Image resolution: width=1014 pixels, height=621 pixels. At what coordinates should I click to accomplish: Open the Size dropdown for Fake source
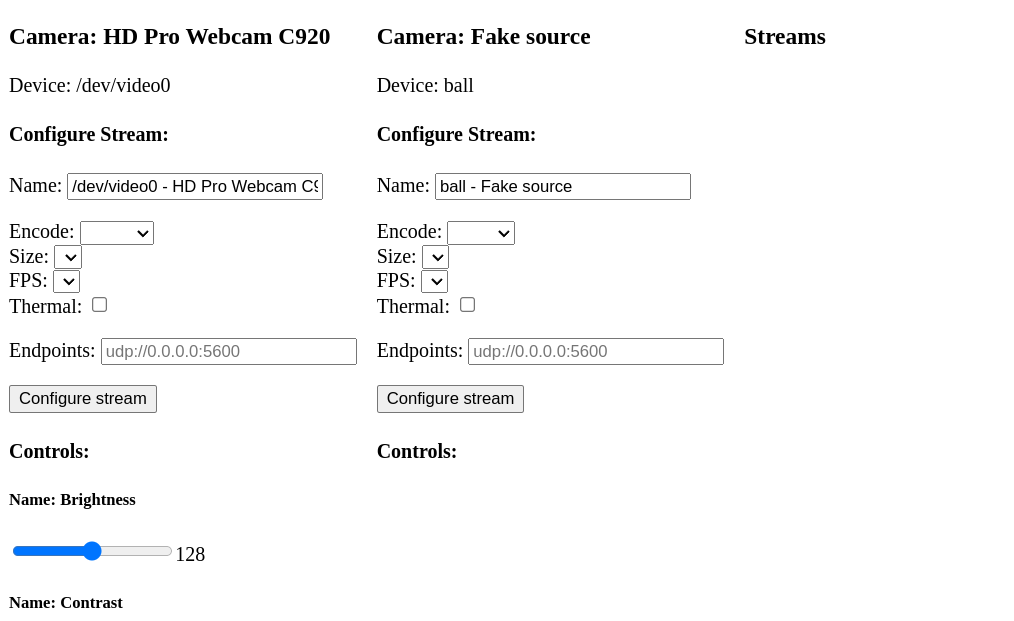pos(435,257)
